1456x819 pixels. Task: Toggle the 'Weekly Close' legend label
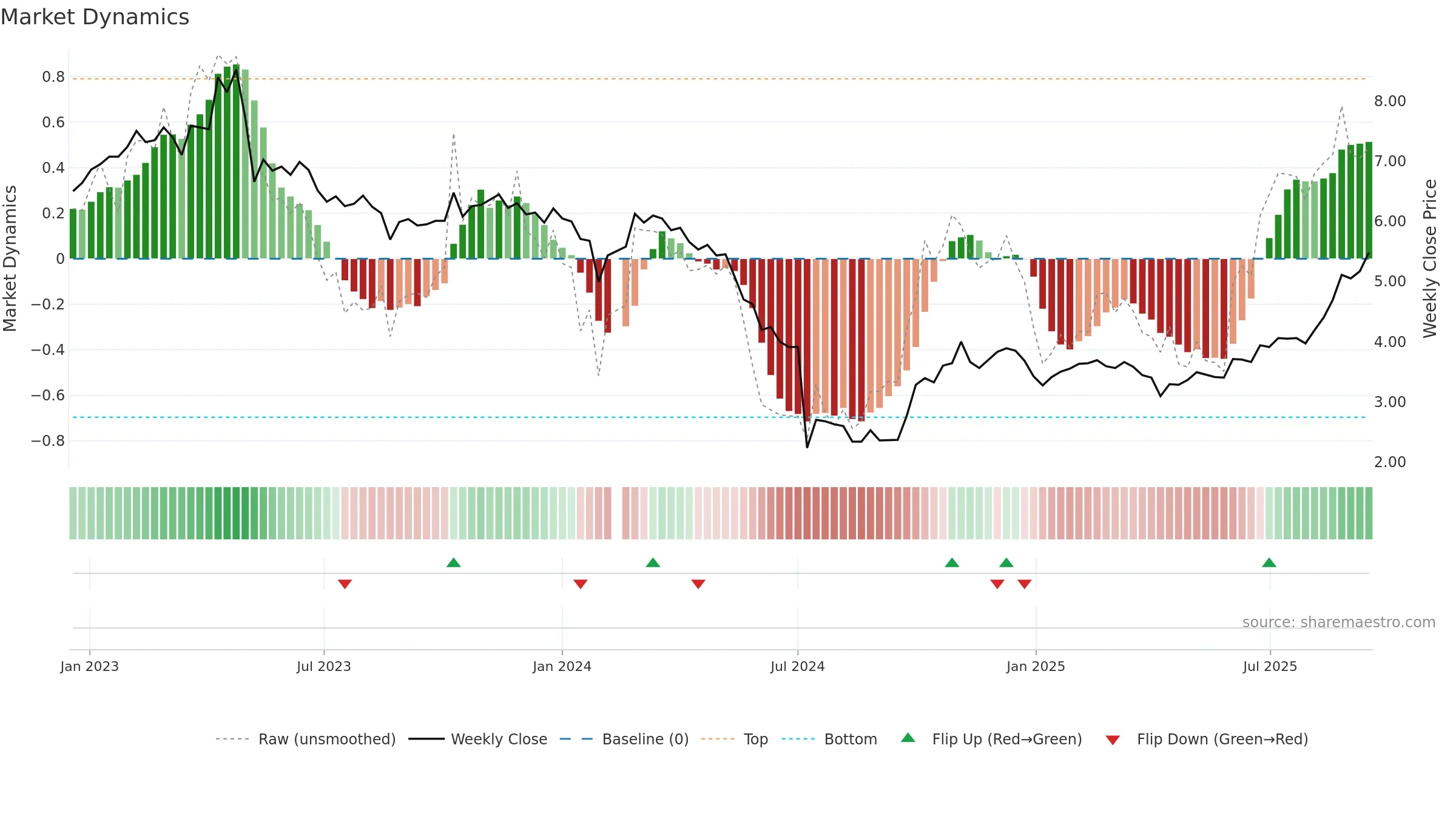pyautogui.click(x=499, y=740)
